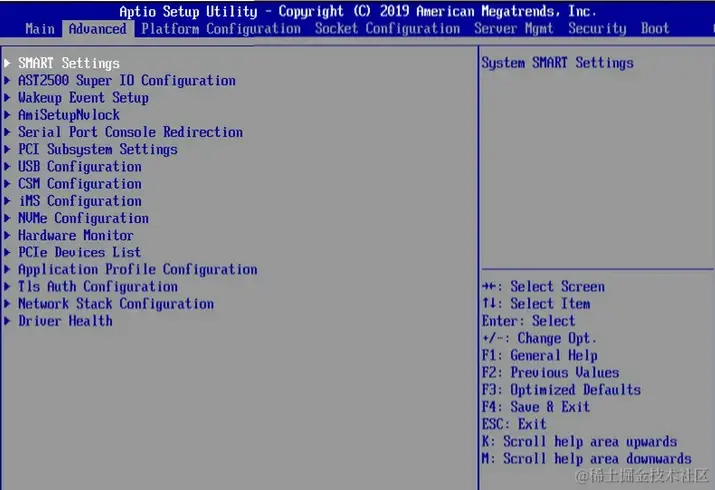Click arrow beside Network Stack Configuration

[x=7, y=303]
